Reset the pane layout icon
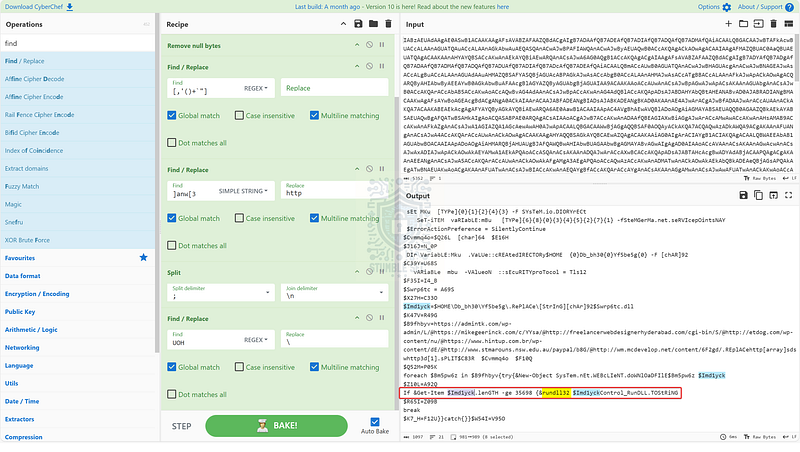The width and height of the screenshot is (800, 452). click(789, 24)
